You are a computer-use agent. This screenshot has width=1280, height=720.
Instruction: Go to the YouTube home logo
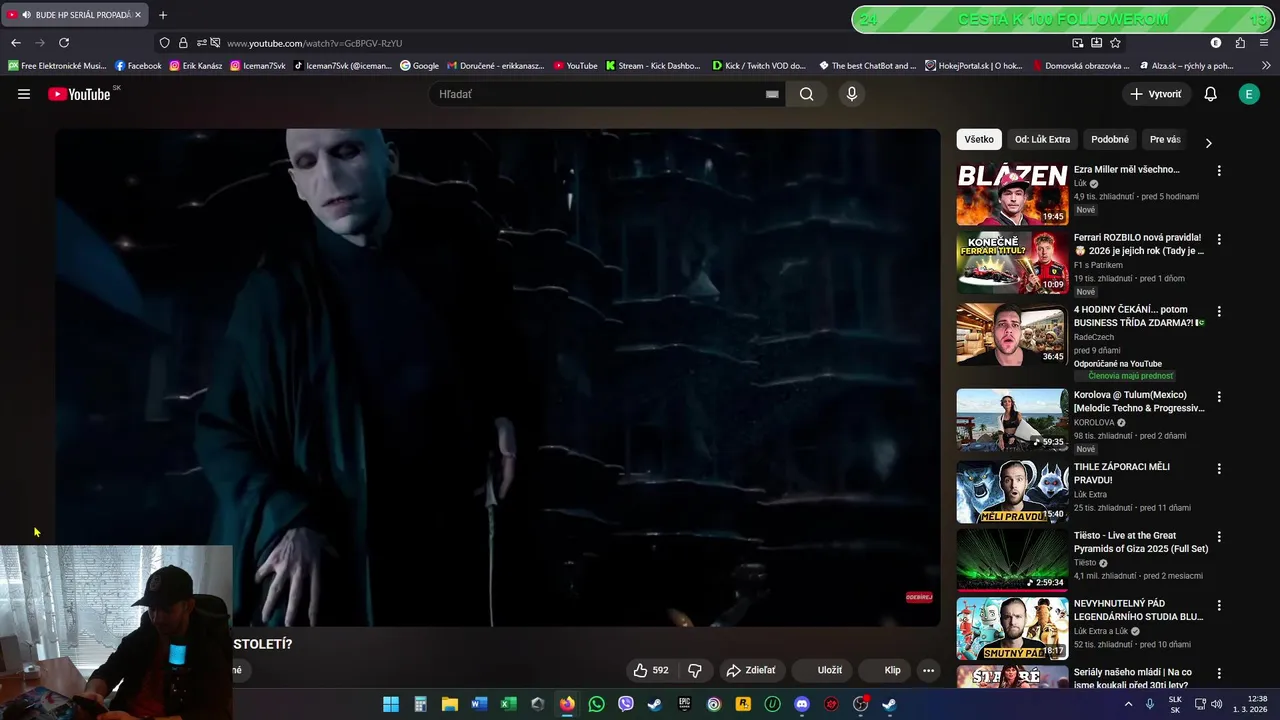(80, 94)
